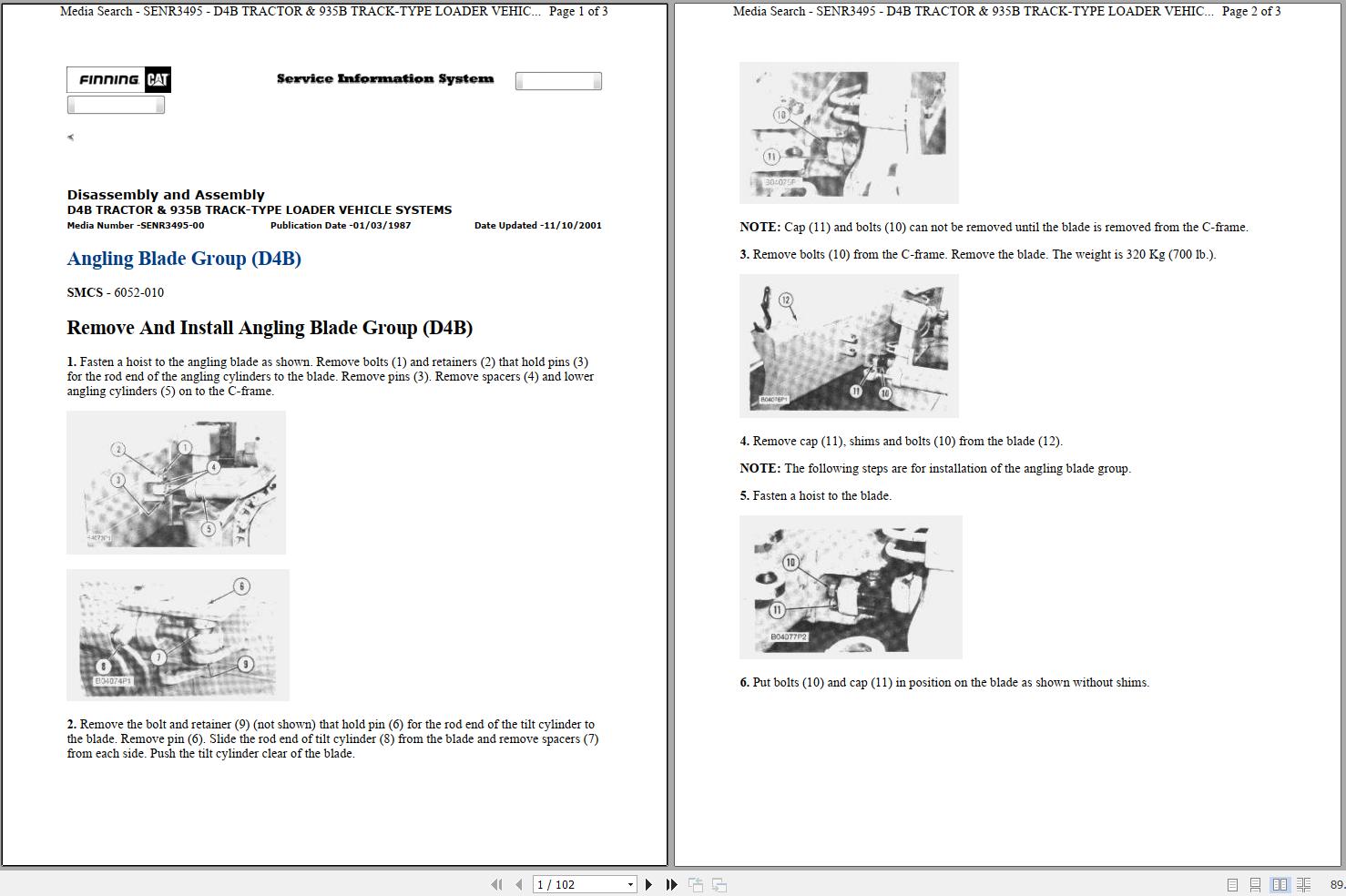Image resolution: width=1346 pixels, height=896 pixels.
Task: Skip to the last page
Action: [671, 884]
